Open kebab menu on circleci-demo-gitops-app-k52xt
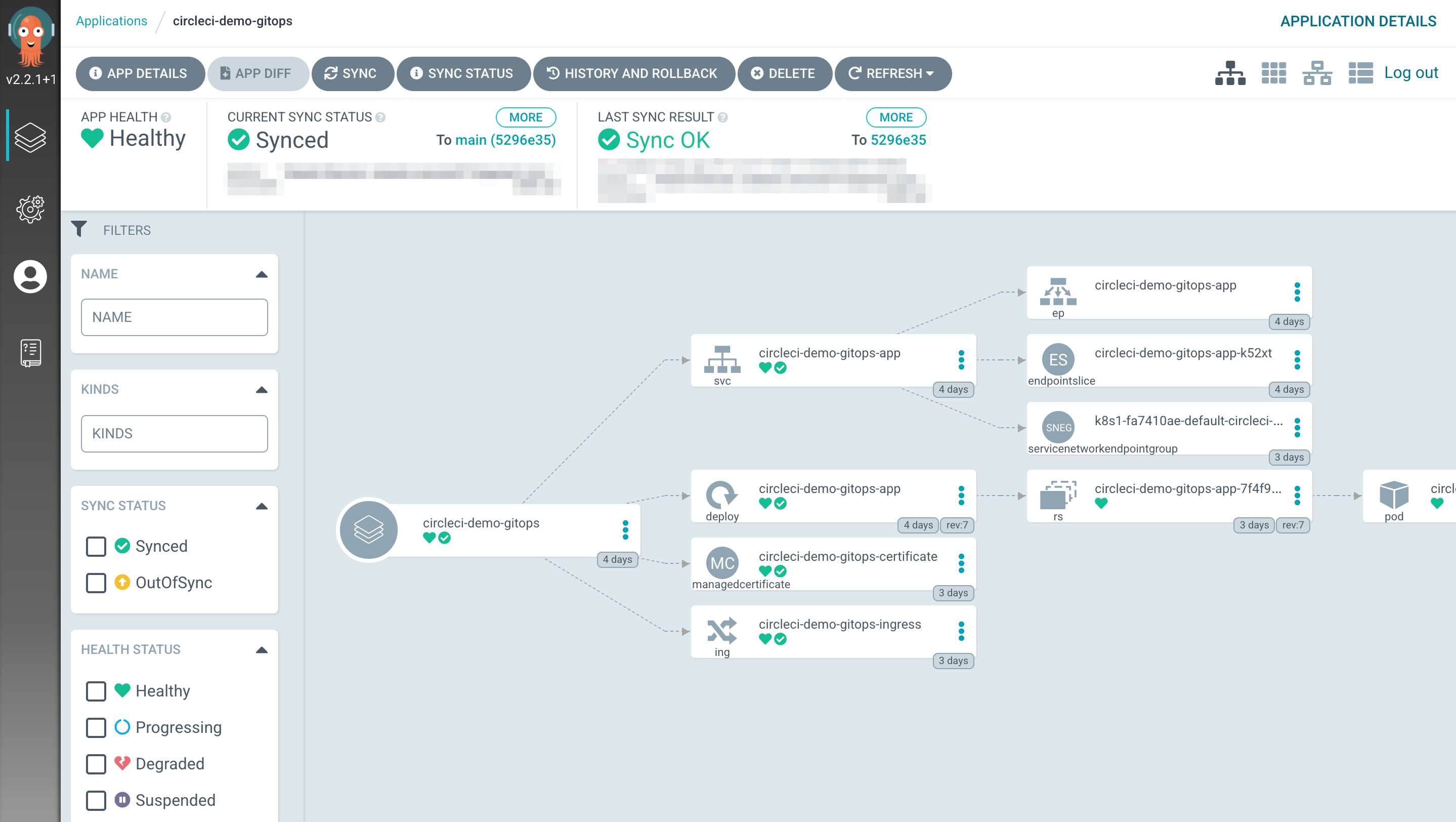 1297,359
